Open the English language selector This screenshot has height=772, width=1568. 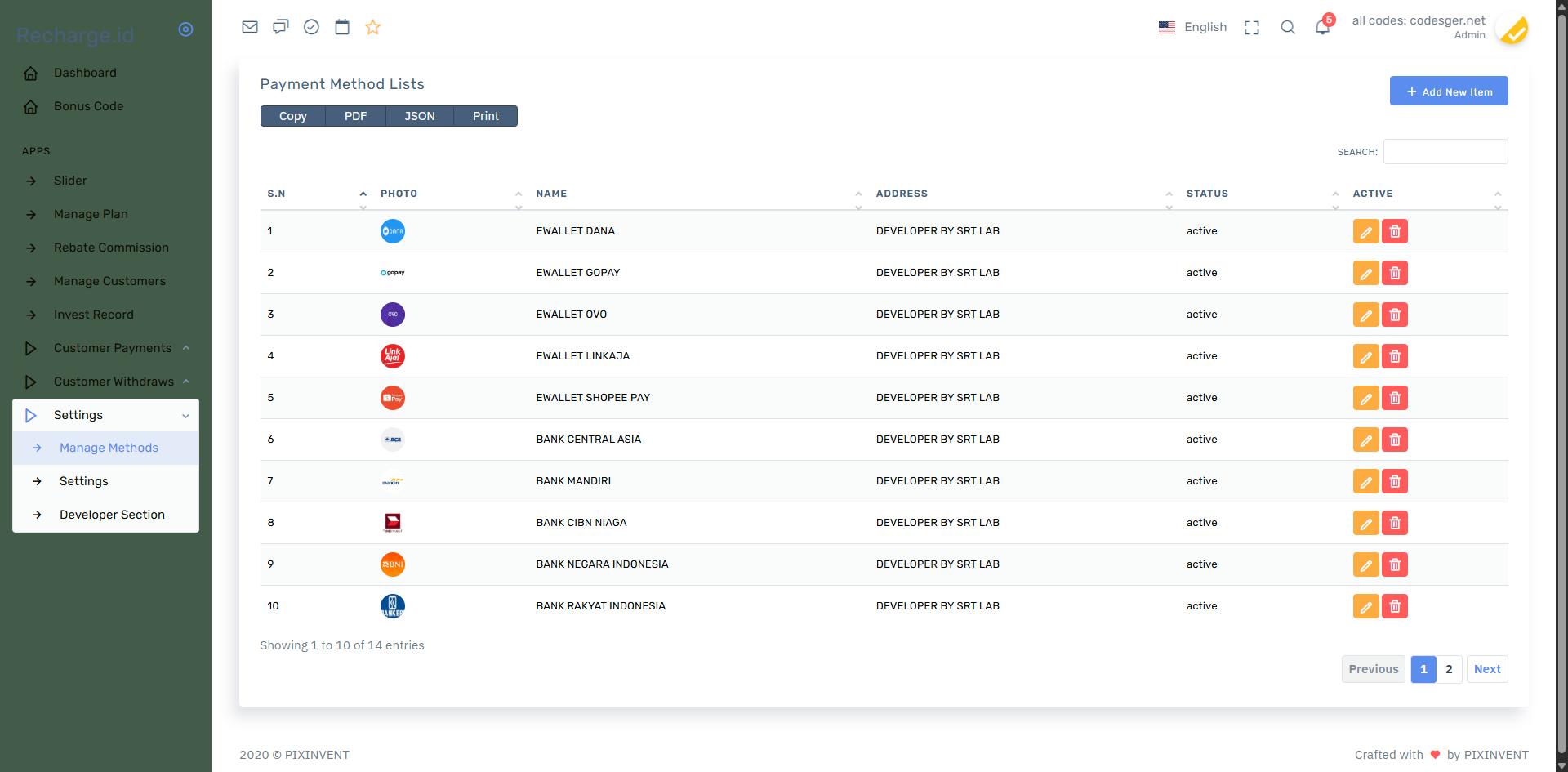(x=1192, y=27)
